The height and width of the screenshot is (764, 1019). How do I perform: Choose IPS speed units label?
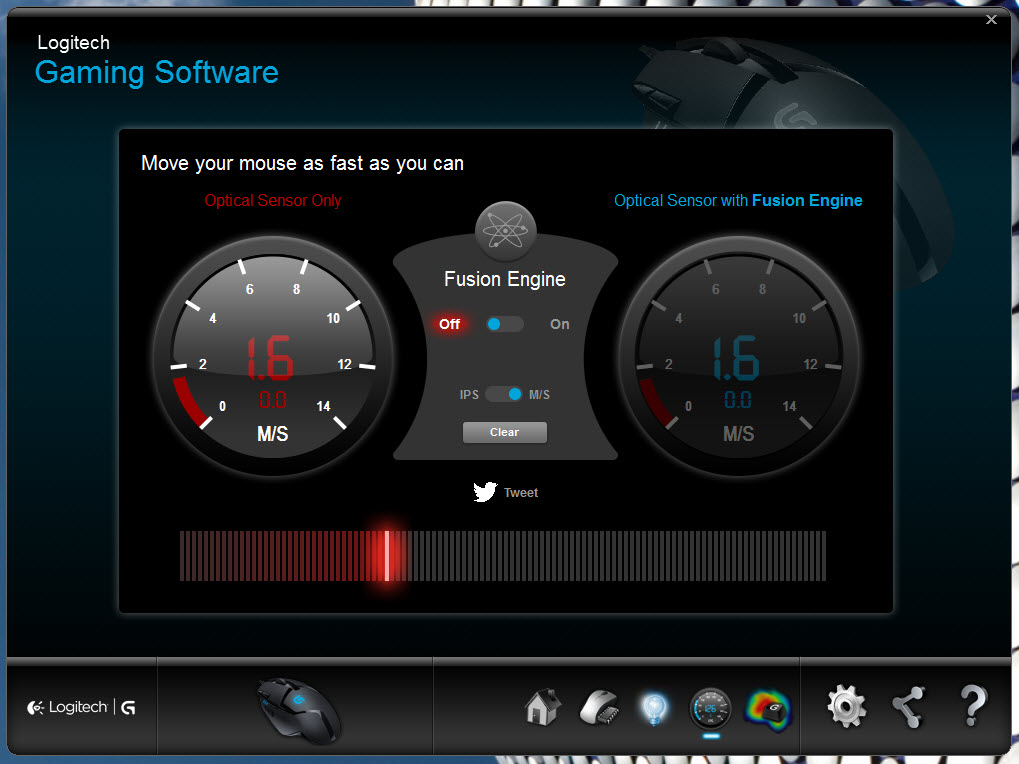[469, 394]
